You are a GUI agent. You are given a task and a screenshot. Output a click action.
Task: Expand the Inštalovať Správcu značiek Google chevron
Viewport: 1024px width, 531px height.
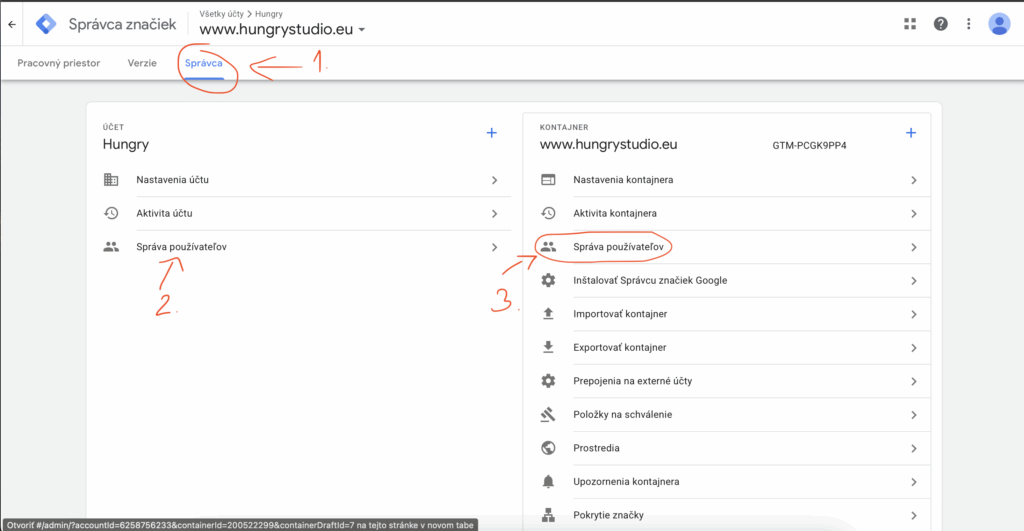coord(914,281)
